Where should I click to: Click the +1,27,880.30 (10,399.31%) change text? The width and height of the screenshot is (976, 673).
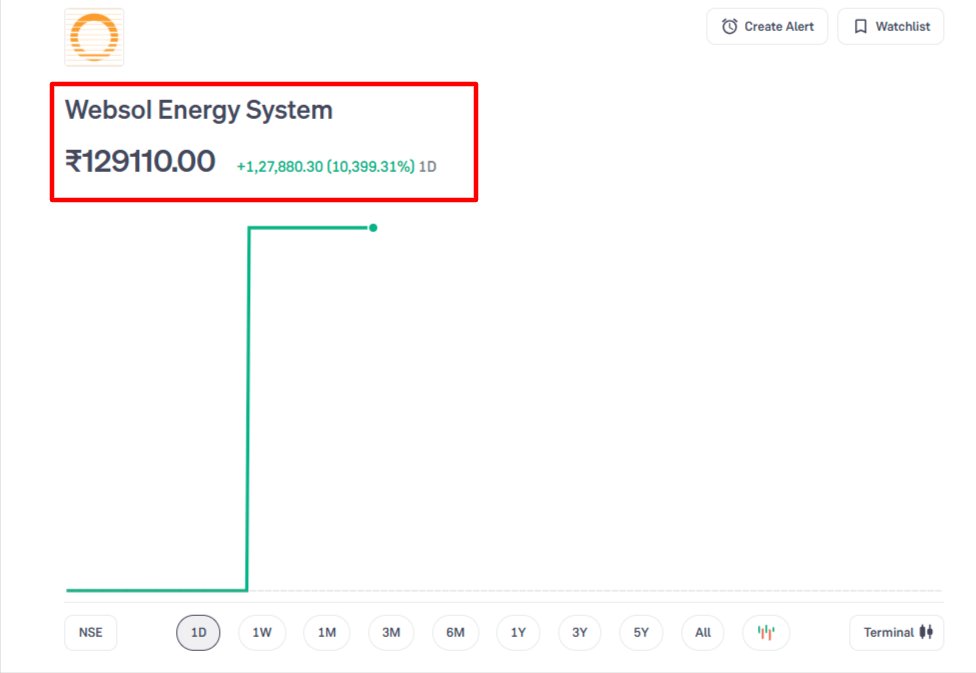coord(326,167)
